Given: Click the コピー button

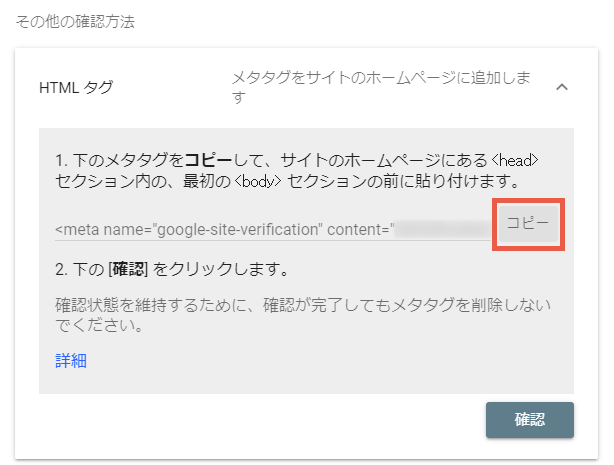Looking at the screenshot, I should click(x=528, y=223).
